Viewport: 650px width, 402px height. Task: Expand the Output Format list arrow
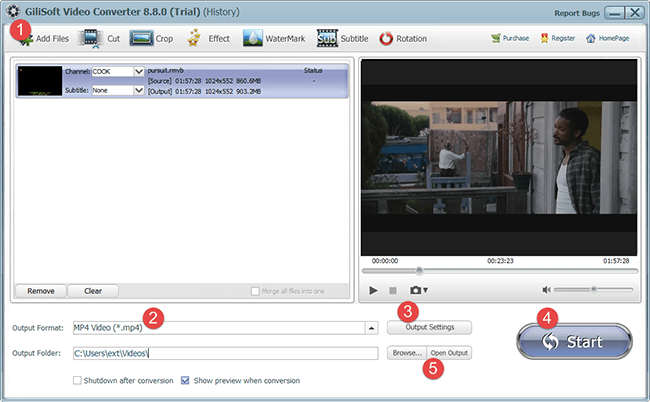(x=372, y=327)
